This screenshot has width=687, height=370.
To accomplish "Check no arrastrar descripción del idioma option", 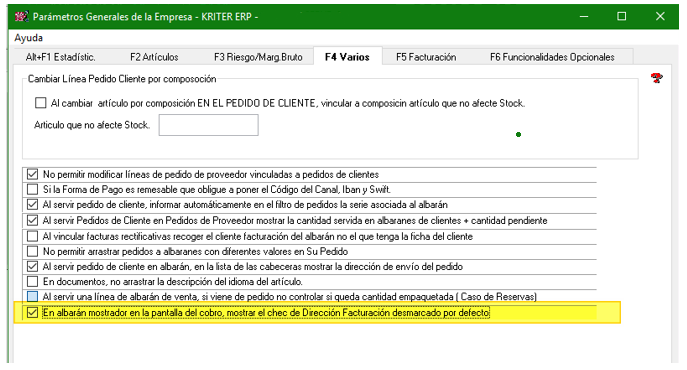I will click(x=32, y=281).
